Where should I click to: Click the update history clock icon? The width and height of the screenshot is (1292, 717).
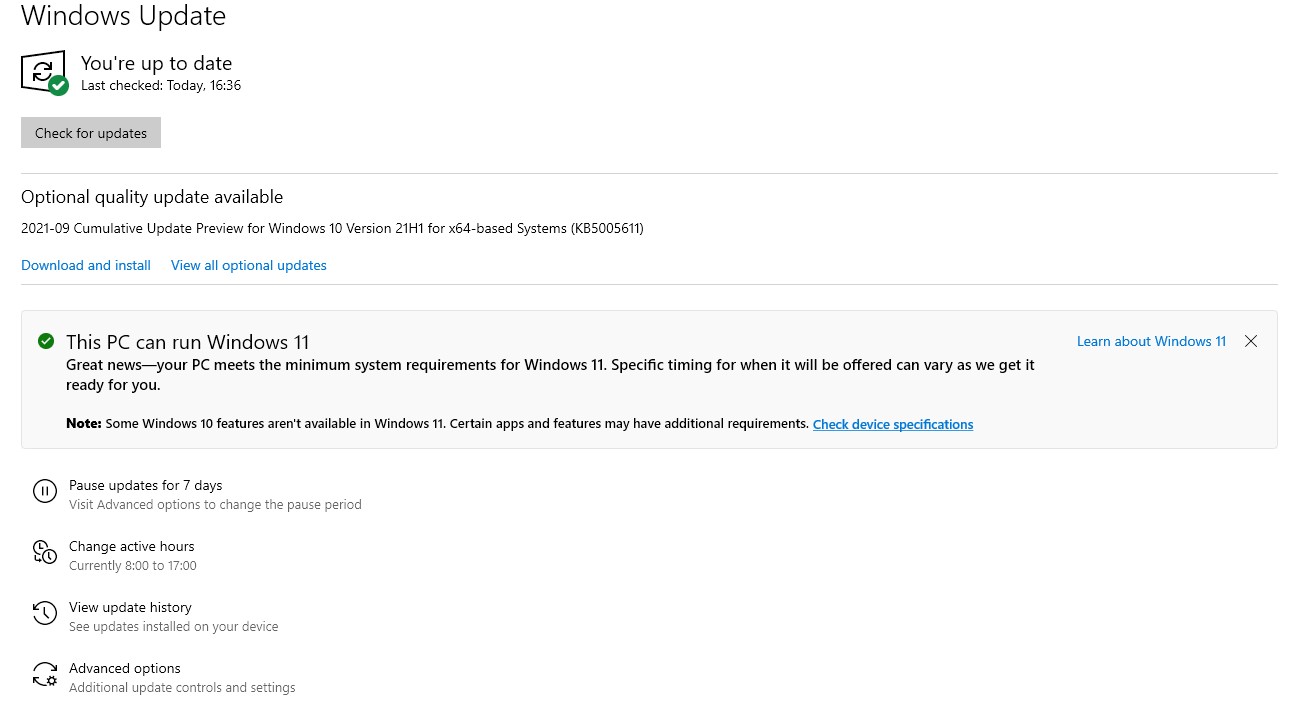coord(45,613)
